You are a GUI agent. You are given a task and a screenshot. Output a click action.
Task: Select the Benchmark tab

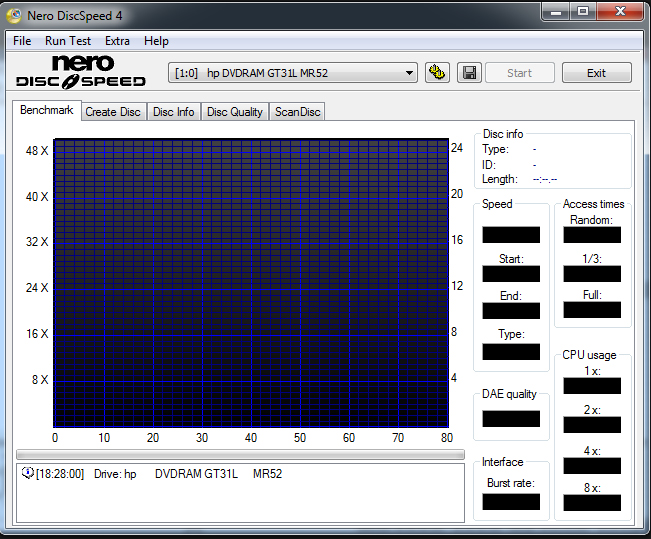(x=46, y=110)
